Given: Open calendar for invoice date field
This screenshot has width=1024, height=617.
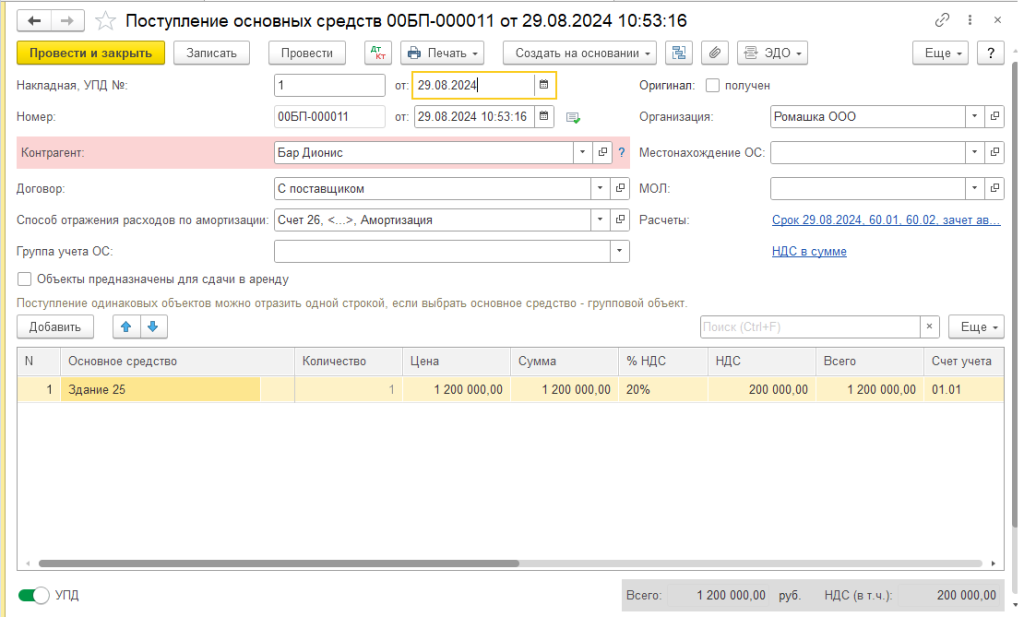Looking at the screenshot, I should [543, 85].
